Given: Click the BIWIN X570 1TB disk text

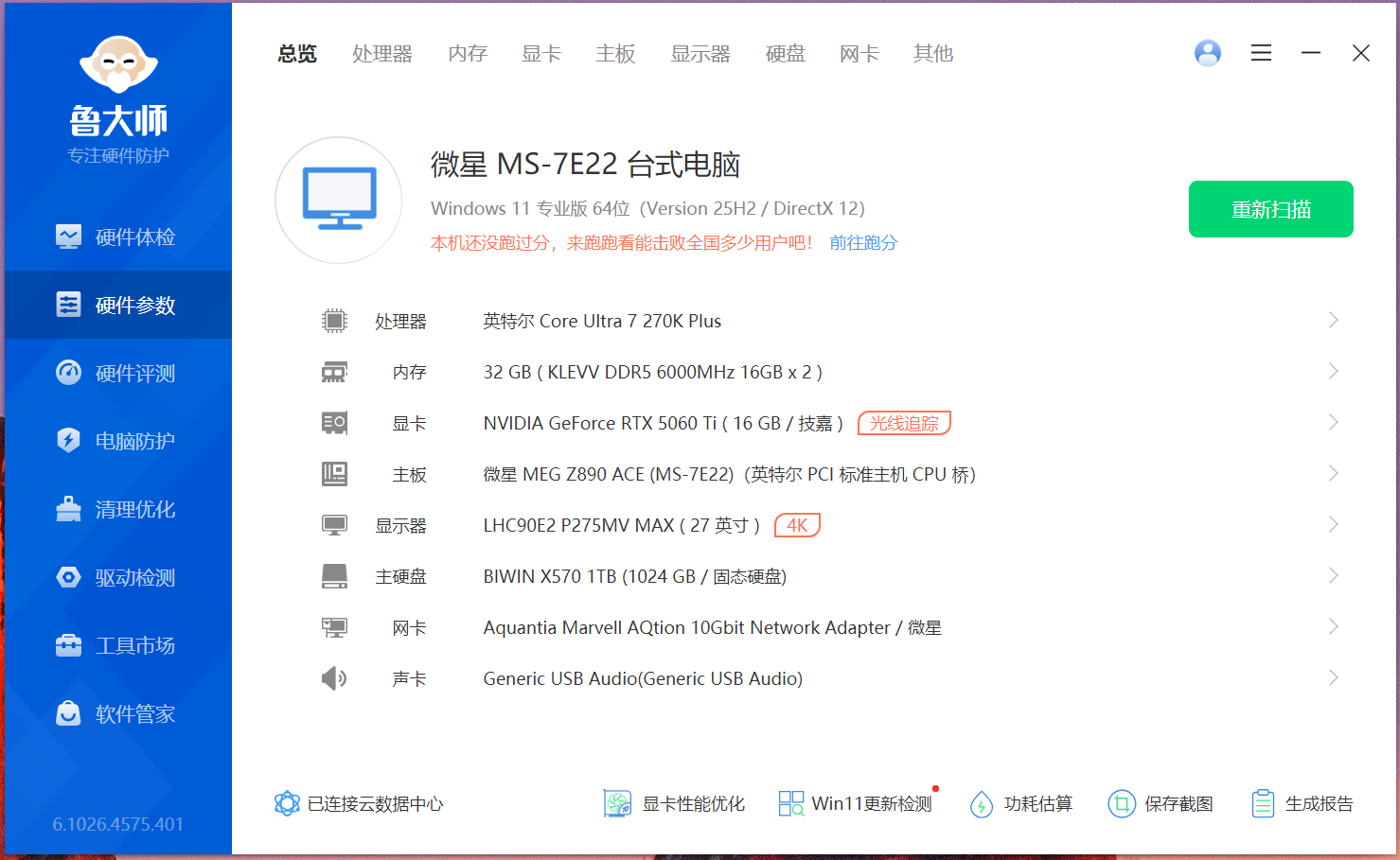Looking at the screenshot, I should pos(634,577).
